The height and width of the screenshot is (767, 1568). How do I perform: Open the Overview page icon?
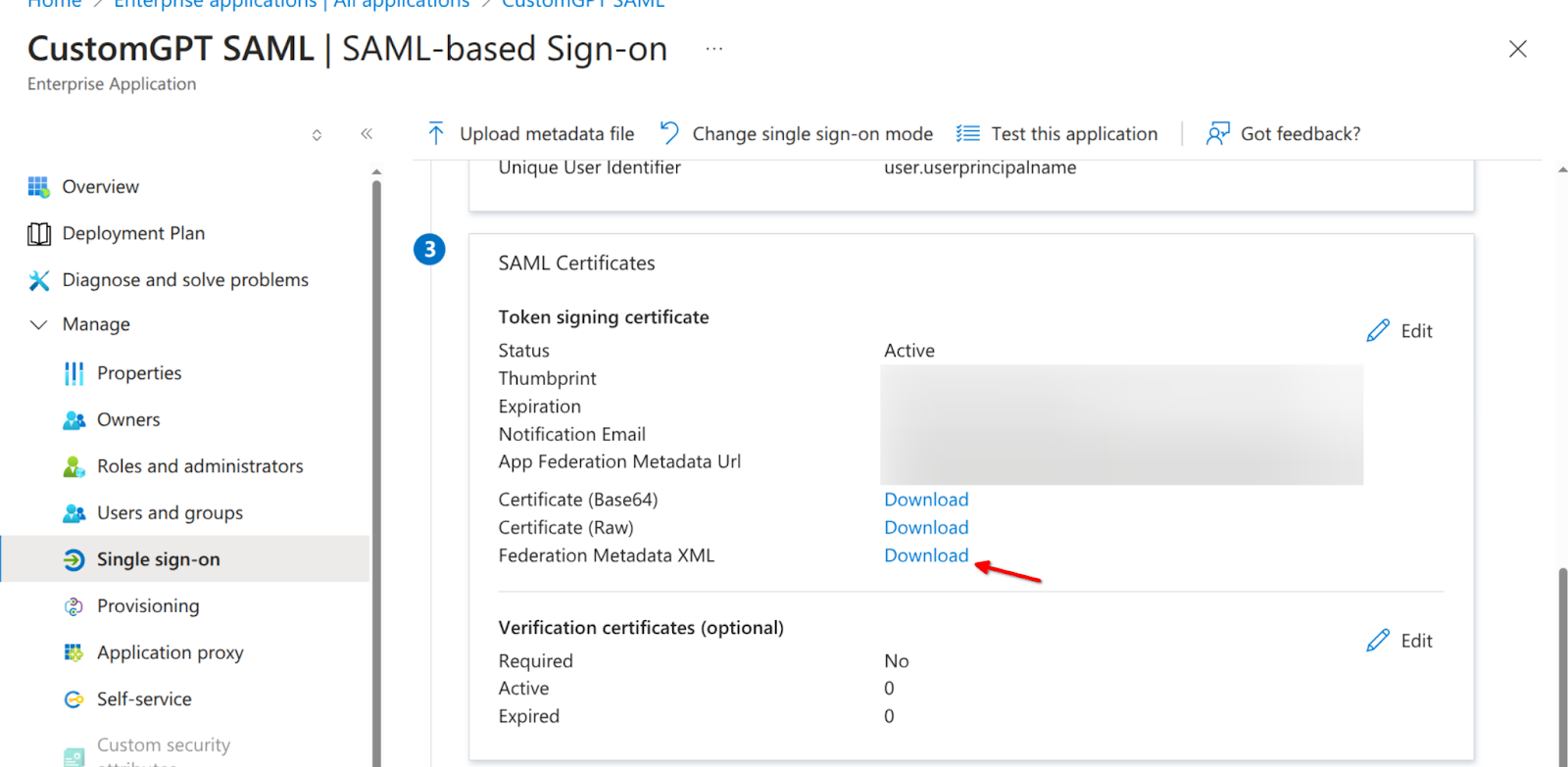tap(38, 186)
